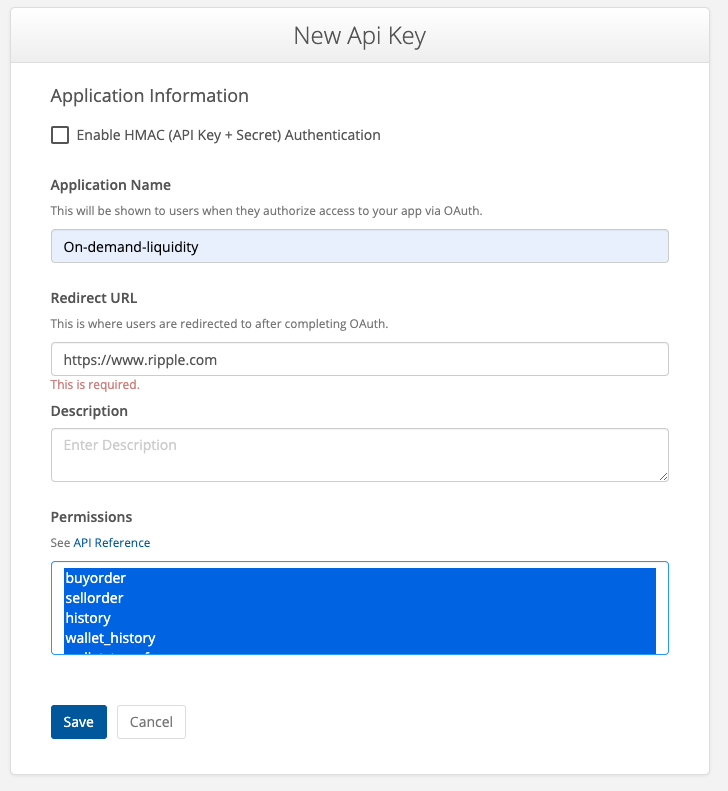
Task: Click the 'New Api Key' dialog title
Action: (x=359, y=36)
